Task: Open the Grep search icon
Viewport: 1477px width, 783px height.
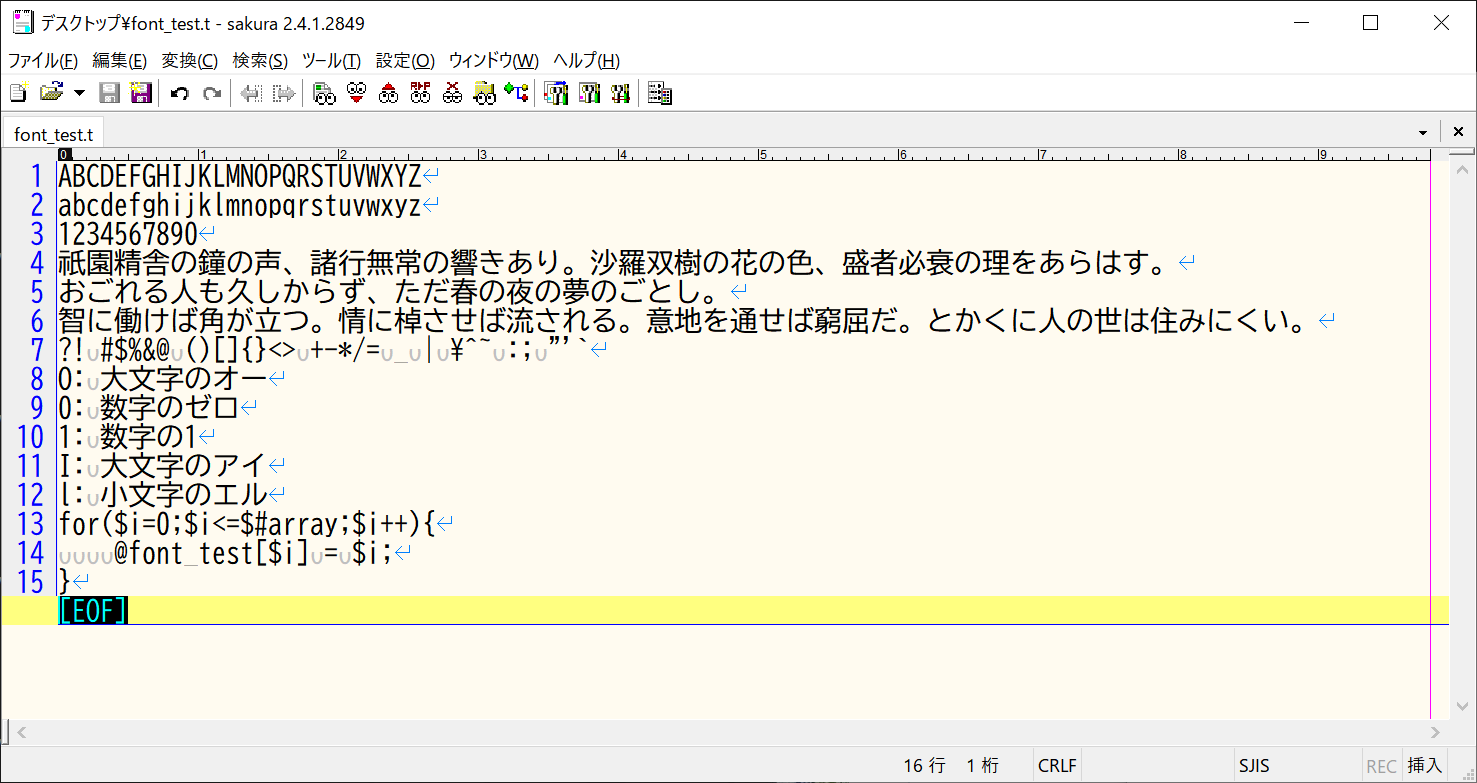Action: click(x=484, y=94)
